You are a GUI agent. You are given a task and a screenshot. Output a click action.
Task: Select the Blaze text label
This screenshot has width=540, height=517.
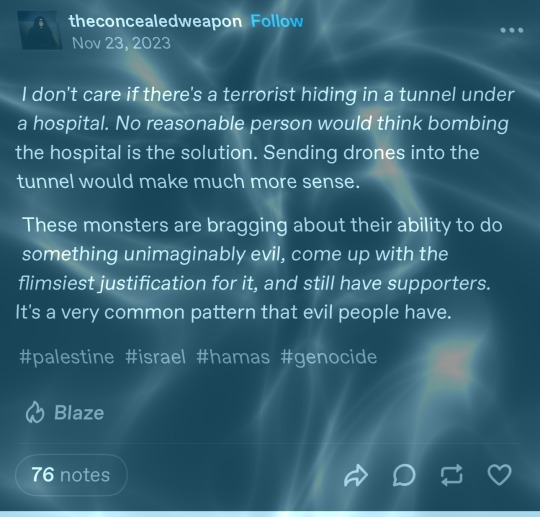click(79, 413)
